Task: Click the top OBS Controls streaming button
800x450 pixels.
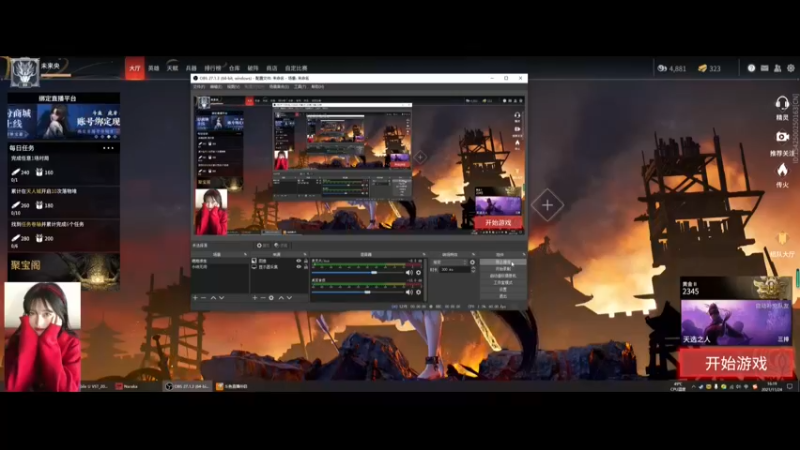Action: click(x=503, y=262)
